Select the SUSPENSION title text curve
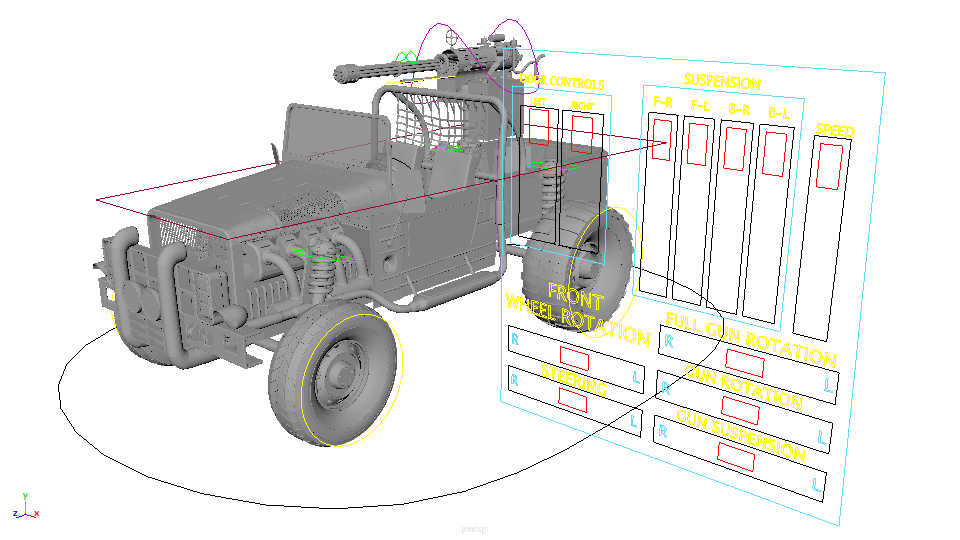 [x=722, y=82]
